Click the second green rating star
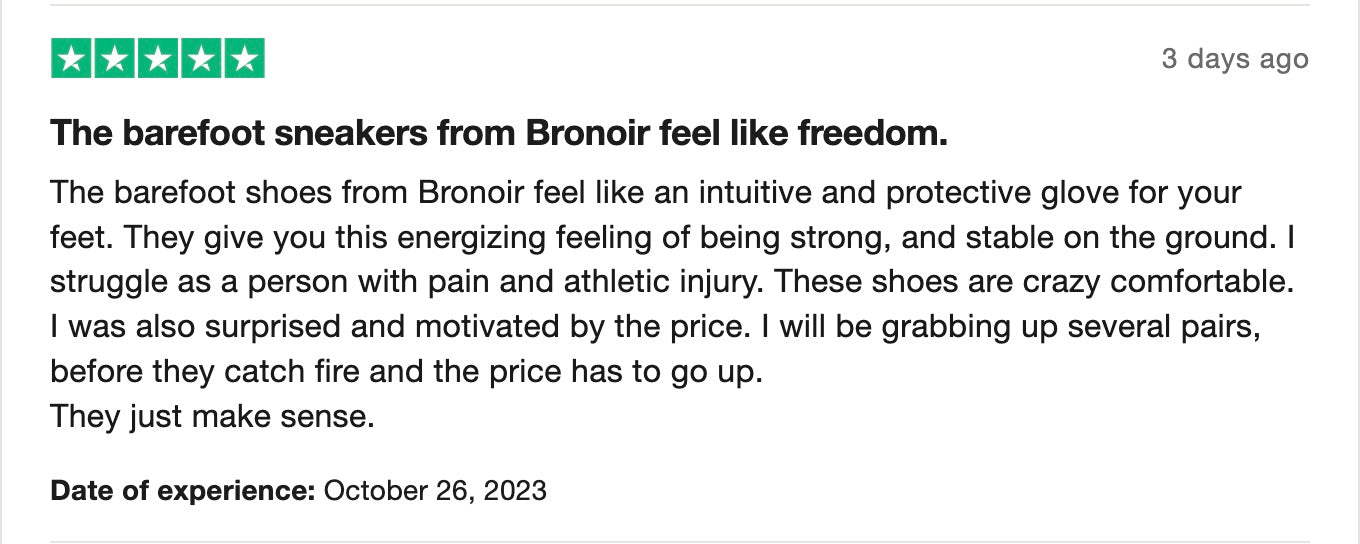This screenshot has height=544, width=1360. point(114,59)
